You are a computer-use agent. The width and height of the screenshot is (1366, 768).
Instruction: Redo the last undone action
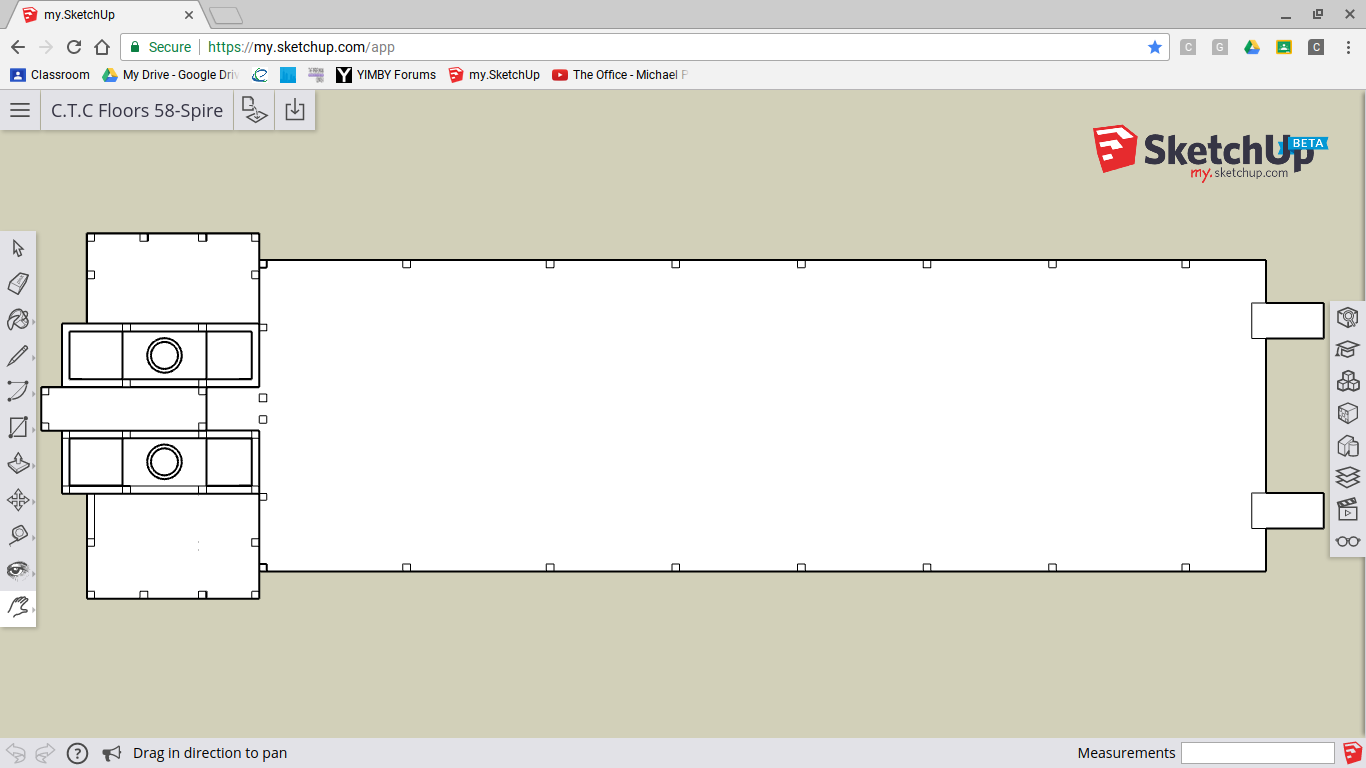click(x=45, y=753)
